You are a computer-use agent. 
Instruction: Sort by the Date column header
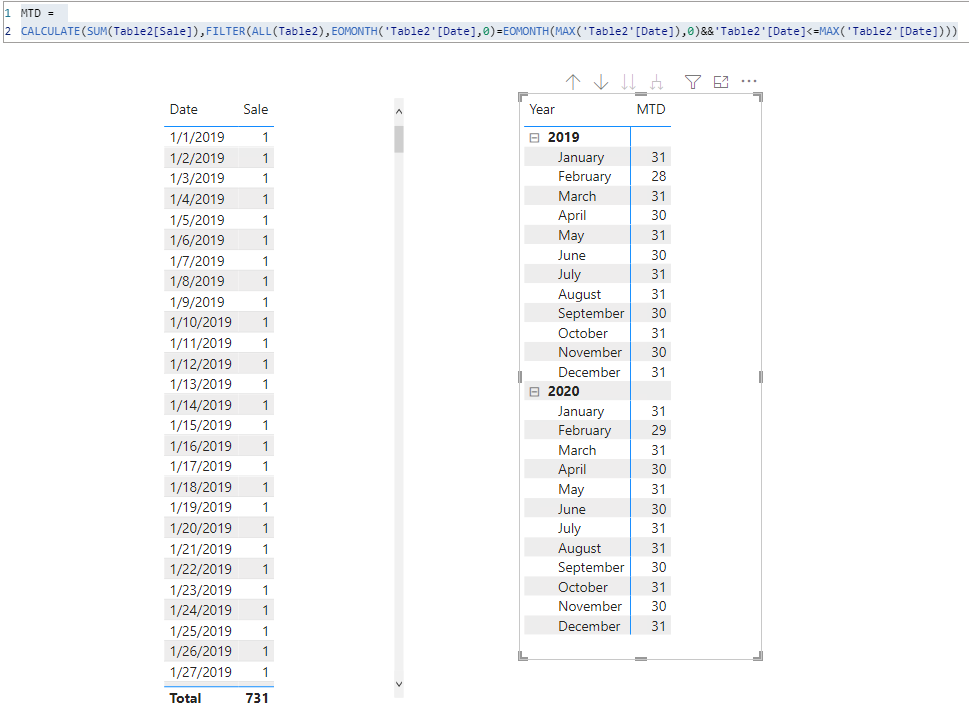pos(184,109)
